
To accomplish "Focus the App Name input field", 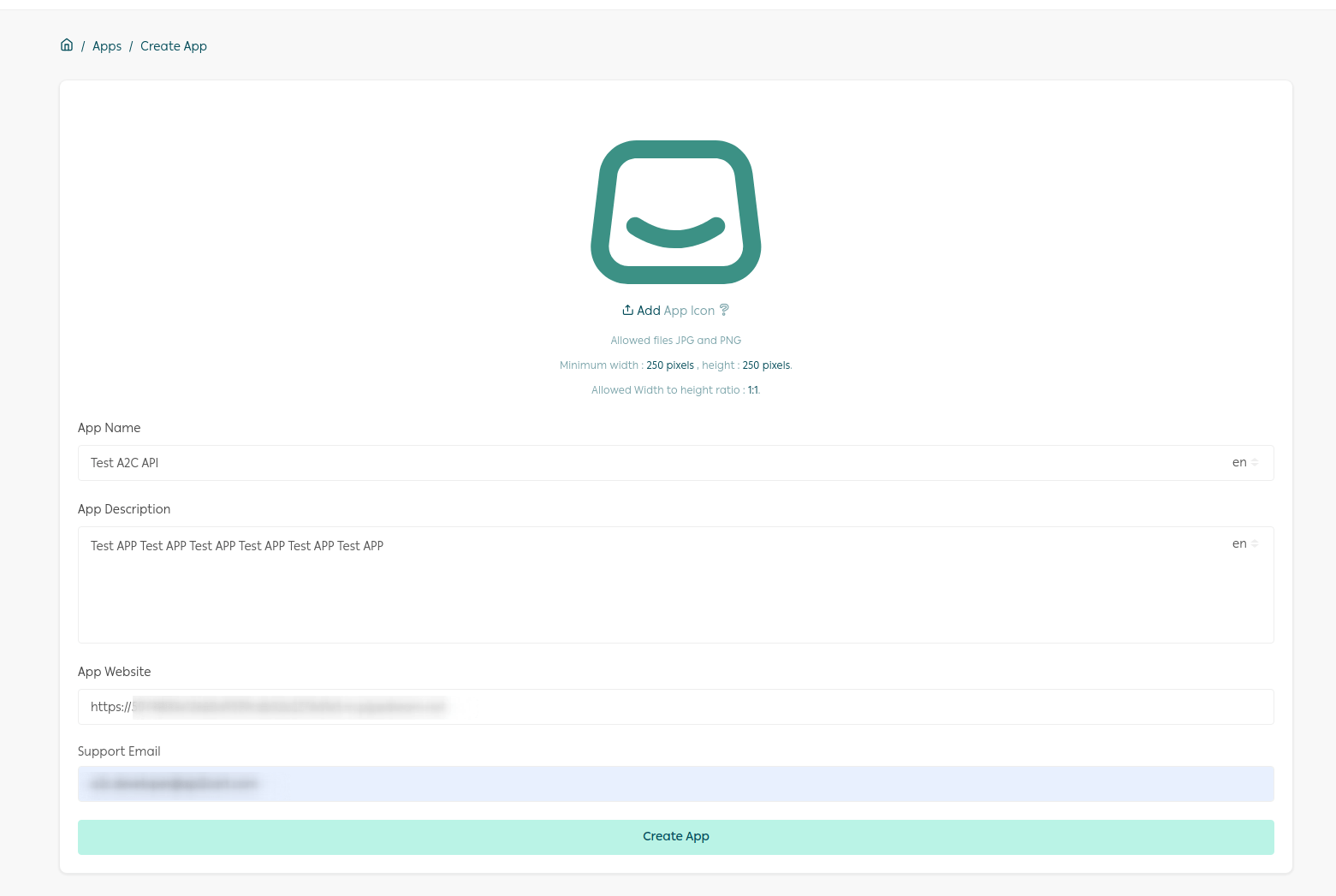I will click(650, 463).
